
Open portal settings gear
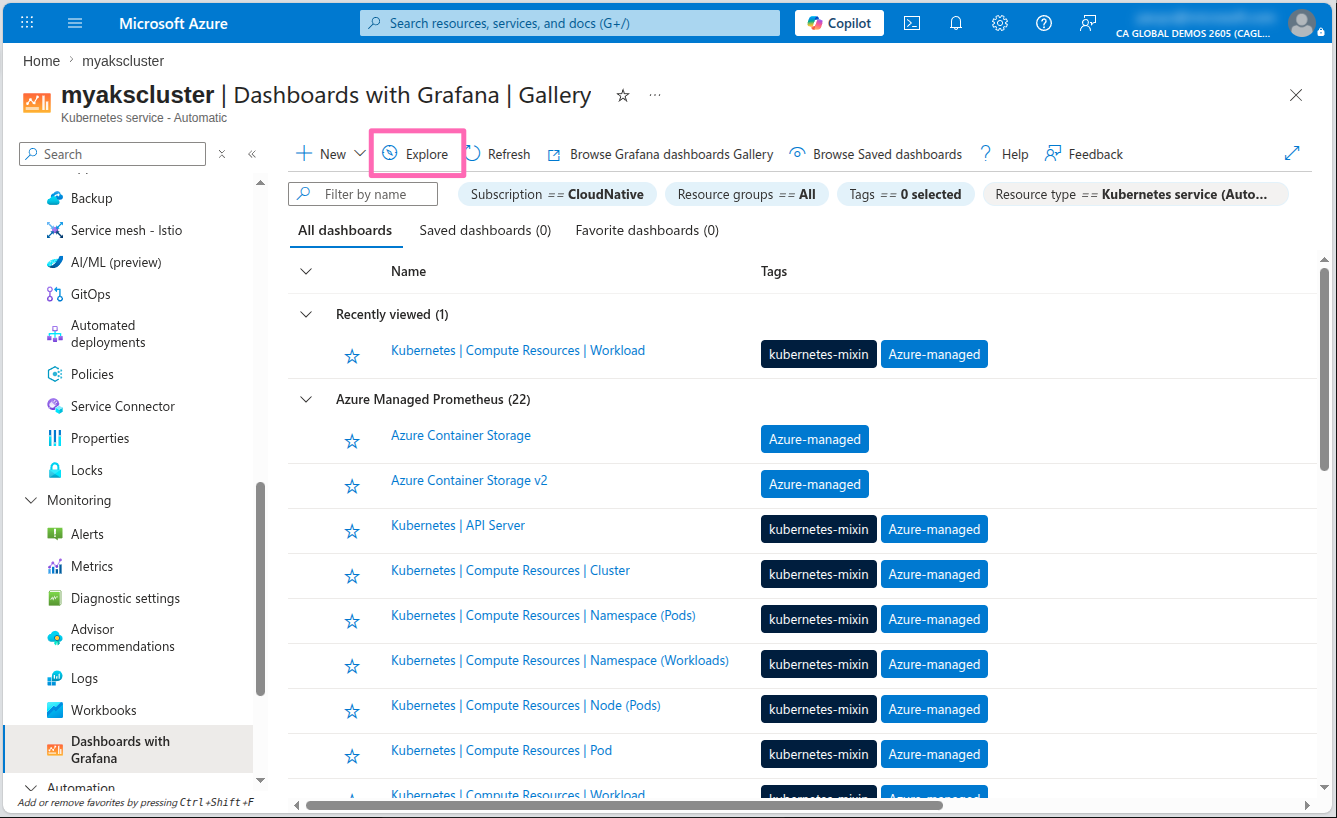click(x=1000, y=23)
